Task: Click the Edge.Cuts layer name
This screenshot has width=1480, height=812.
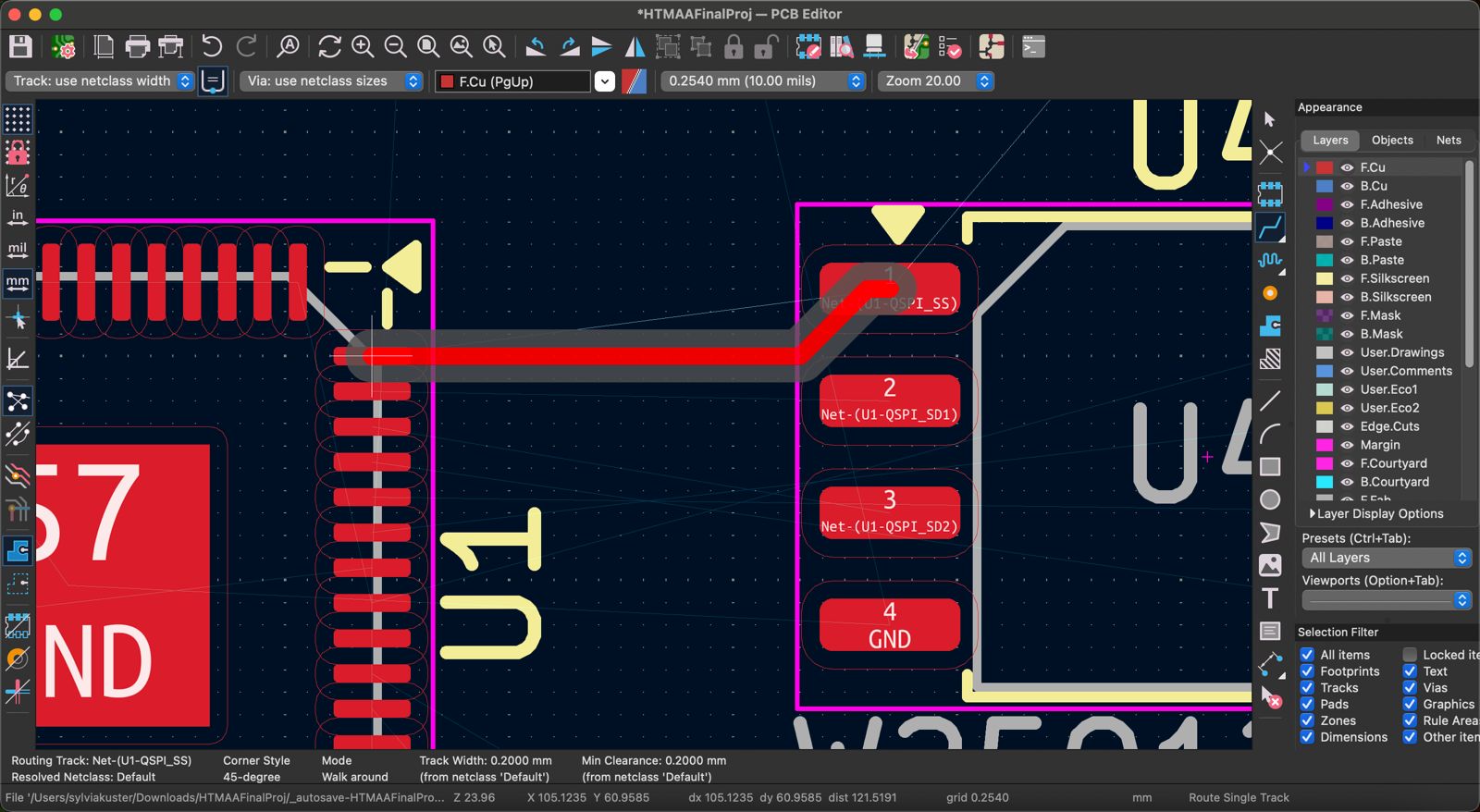Action: coord(1389,426)
